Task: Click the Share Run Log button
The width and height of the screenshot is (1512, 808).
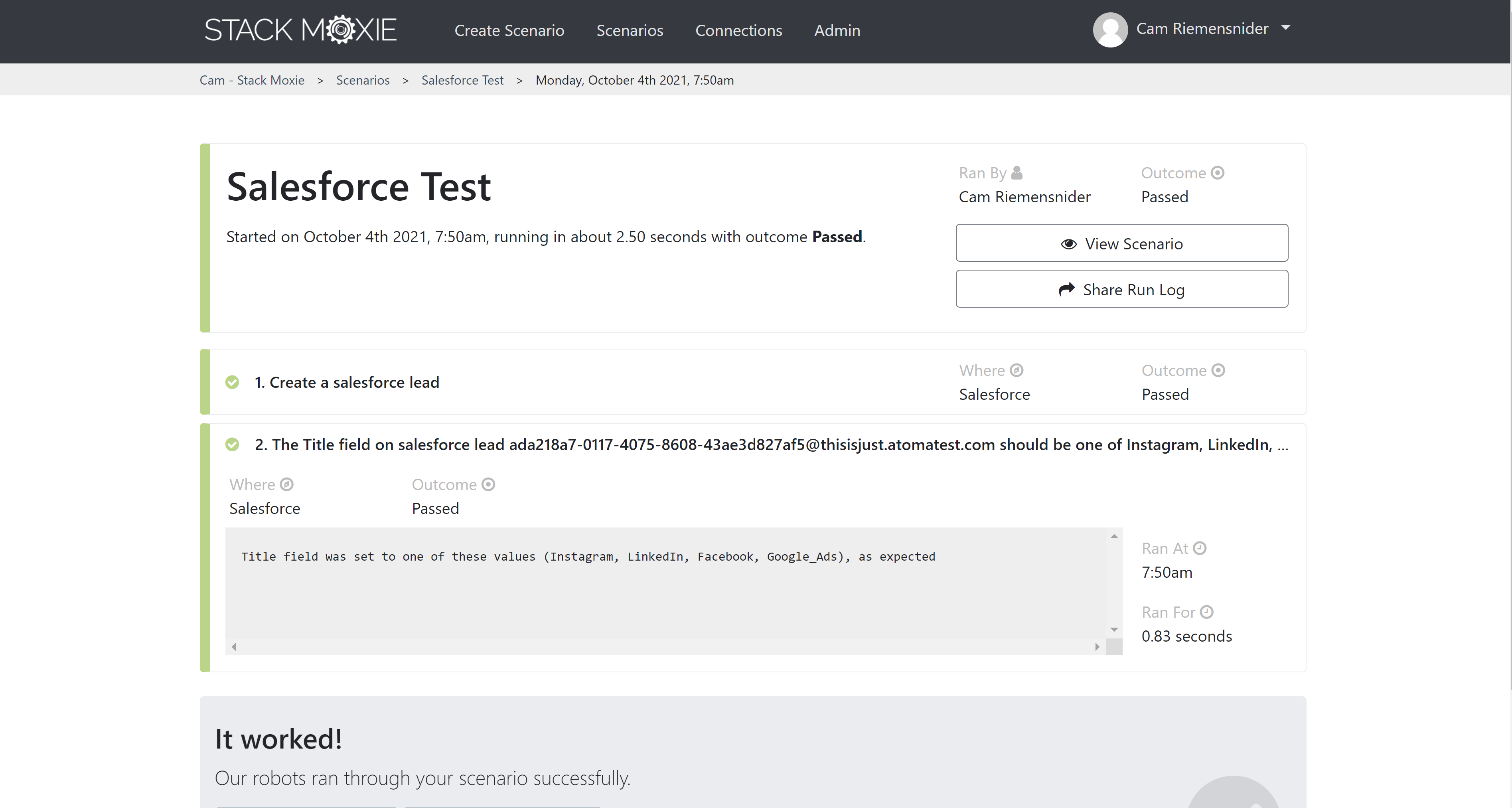Action: [x=1121, y=289]
